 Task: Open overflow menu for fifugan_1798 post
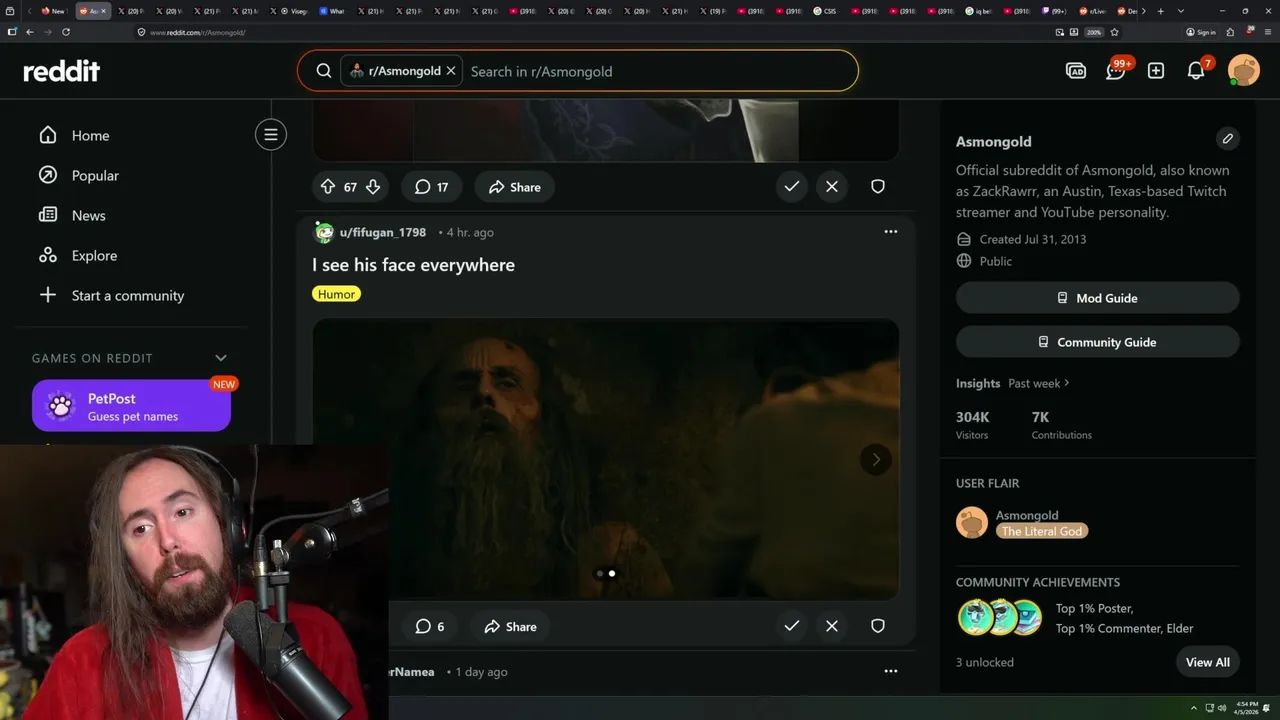pyautogui.click(x=891, y=232)
